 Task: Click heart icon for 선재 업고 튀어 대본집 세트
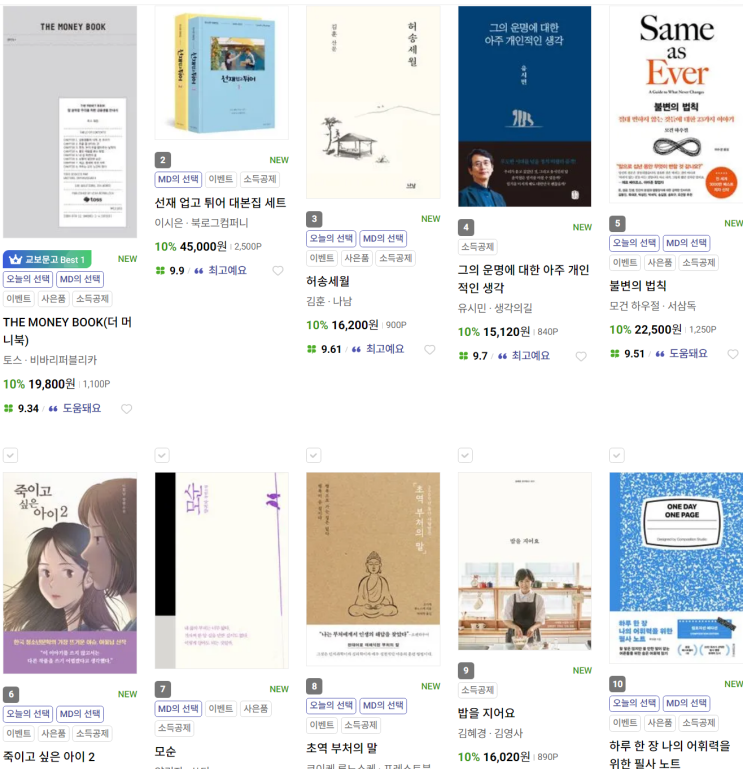(278, 271)
